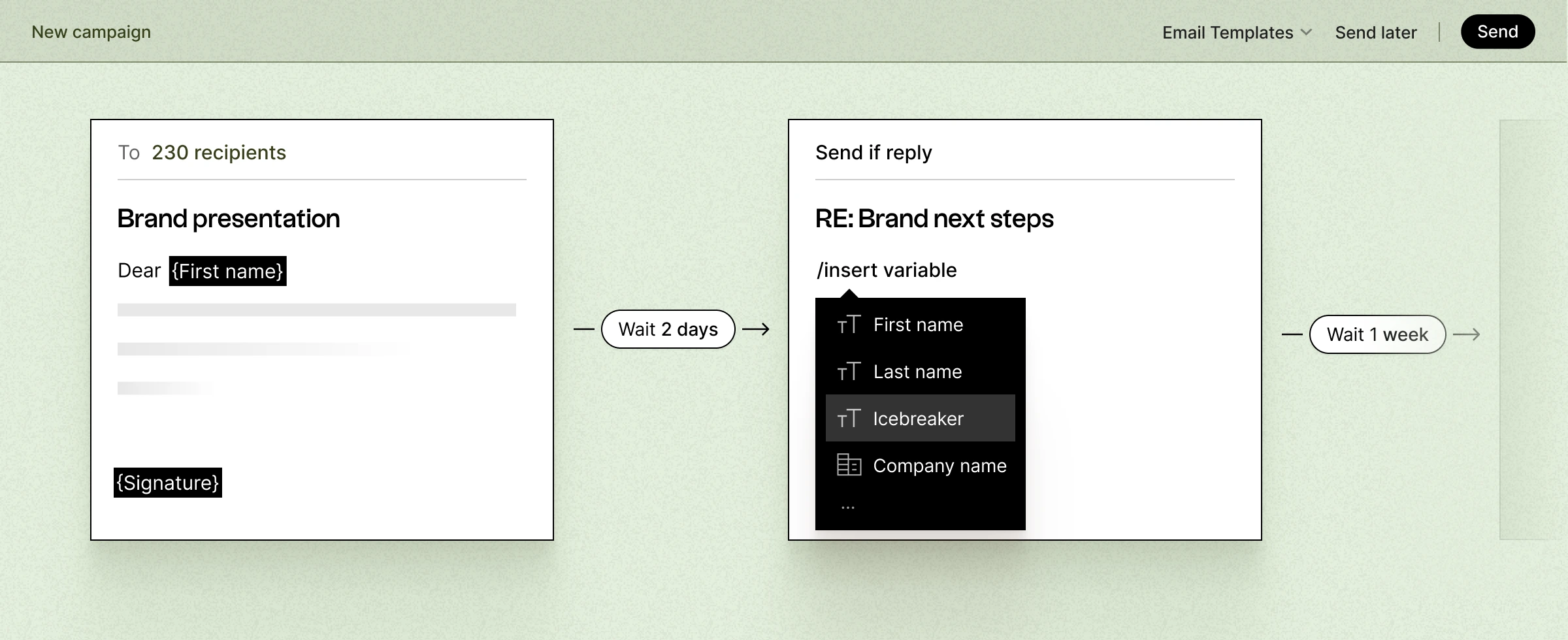Click the Dear greeting text
Screen dimensions: 1568x640
139,270
